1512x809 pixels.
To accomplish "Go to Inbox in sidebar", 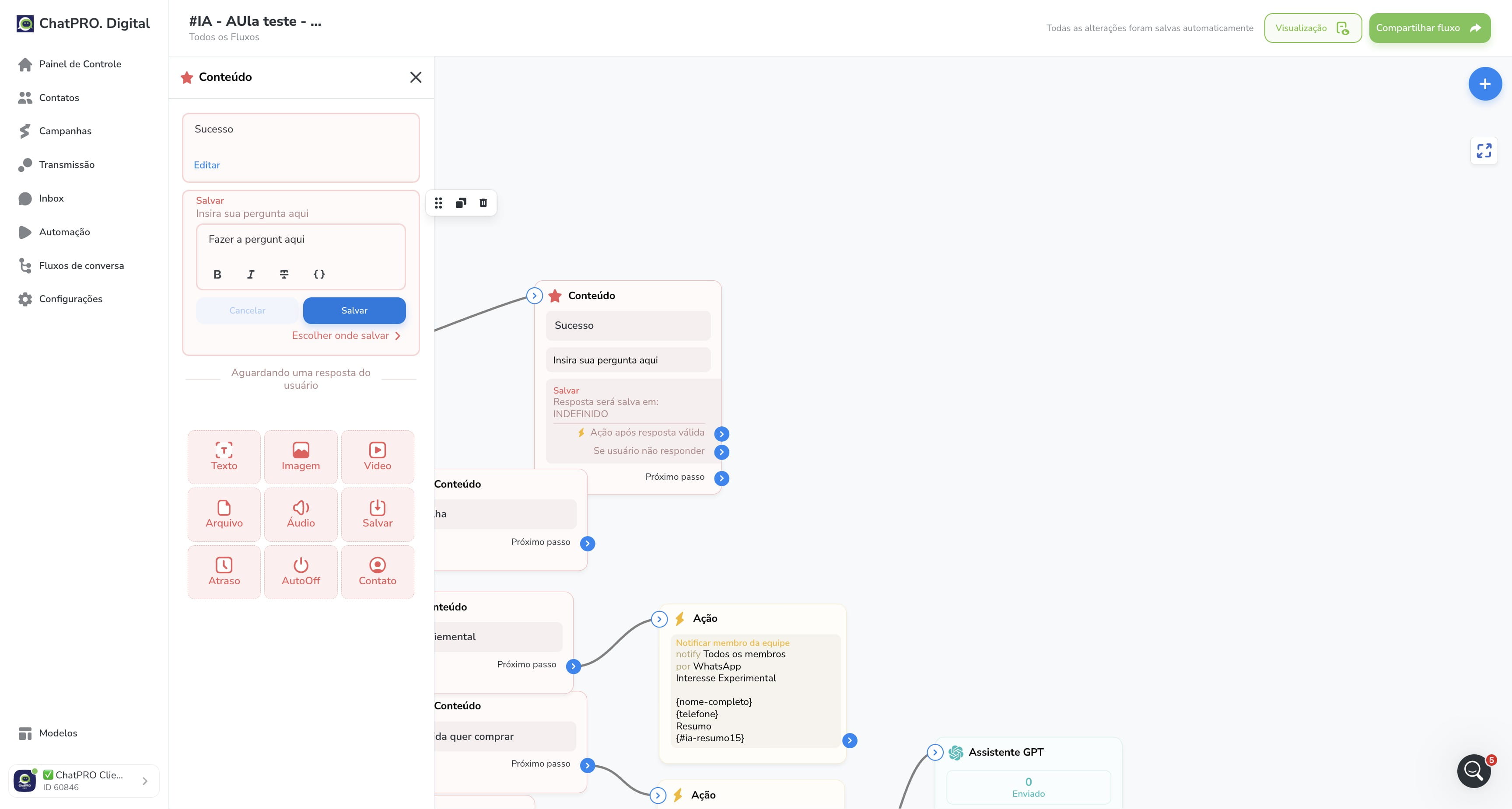I will 51,198.
